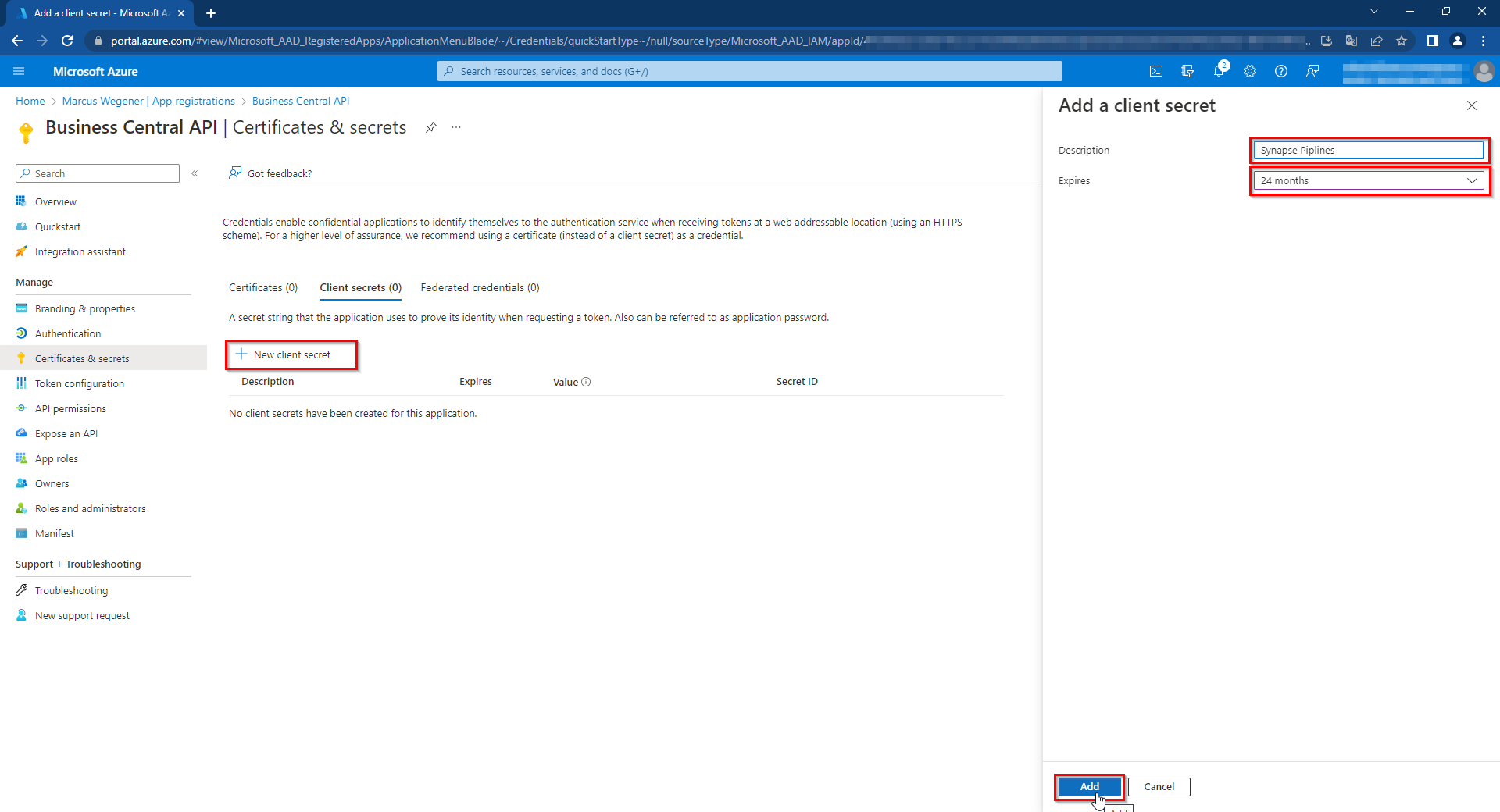The image size is (1500, 812).
Task: Open Cloud Shell from the top bar
Action: [1156, 71]
